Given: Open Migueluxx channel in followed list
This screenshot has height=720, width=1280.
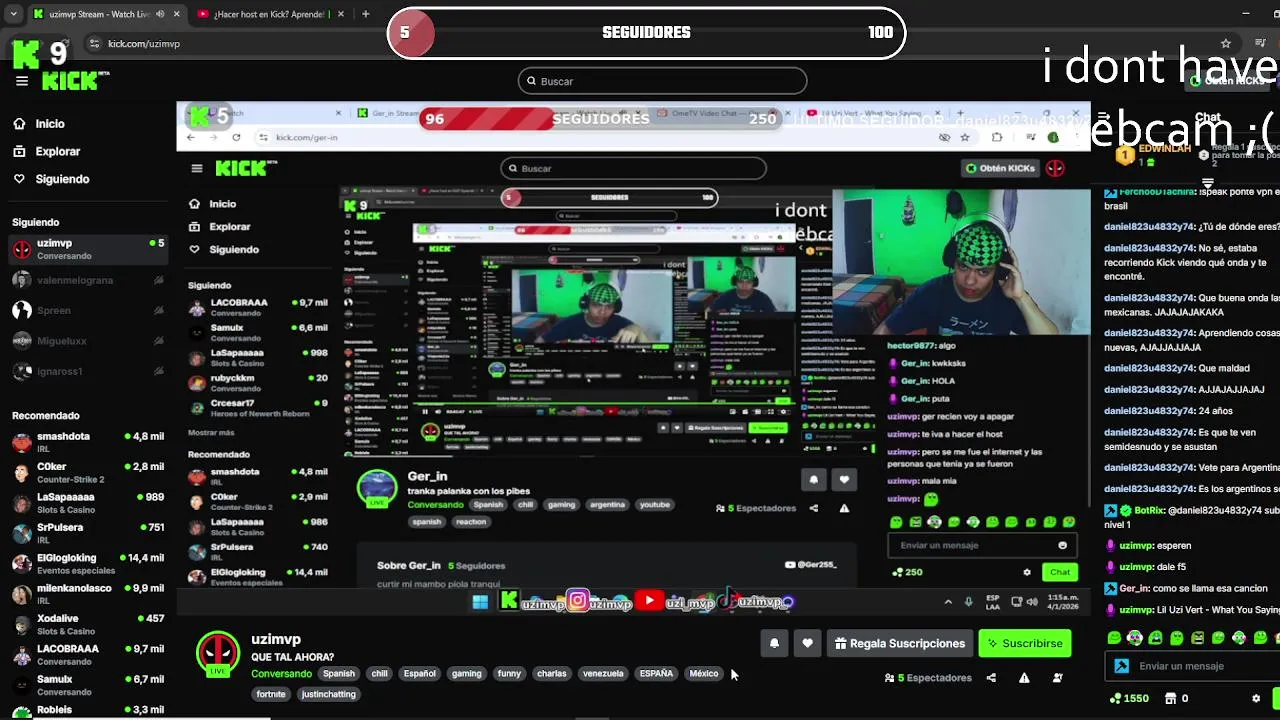Looking at the screenshot, I should [87, 341].
